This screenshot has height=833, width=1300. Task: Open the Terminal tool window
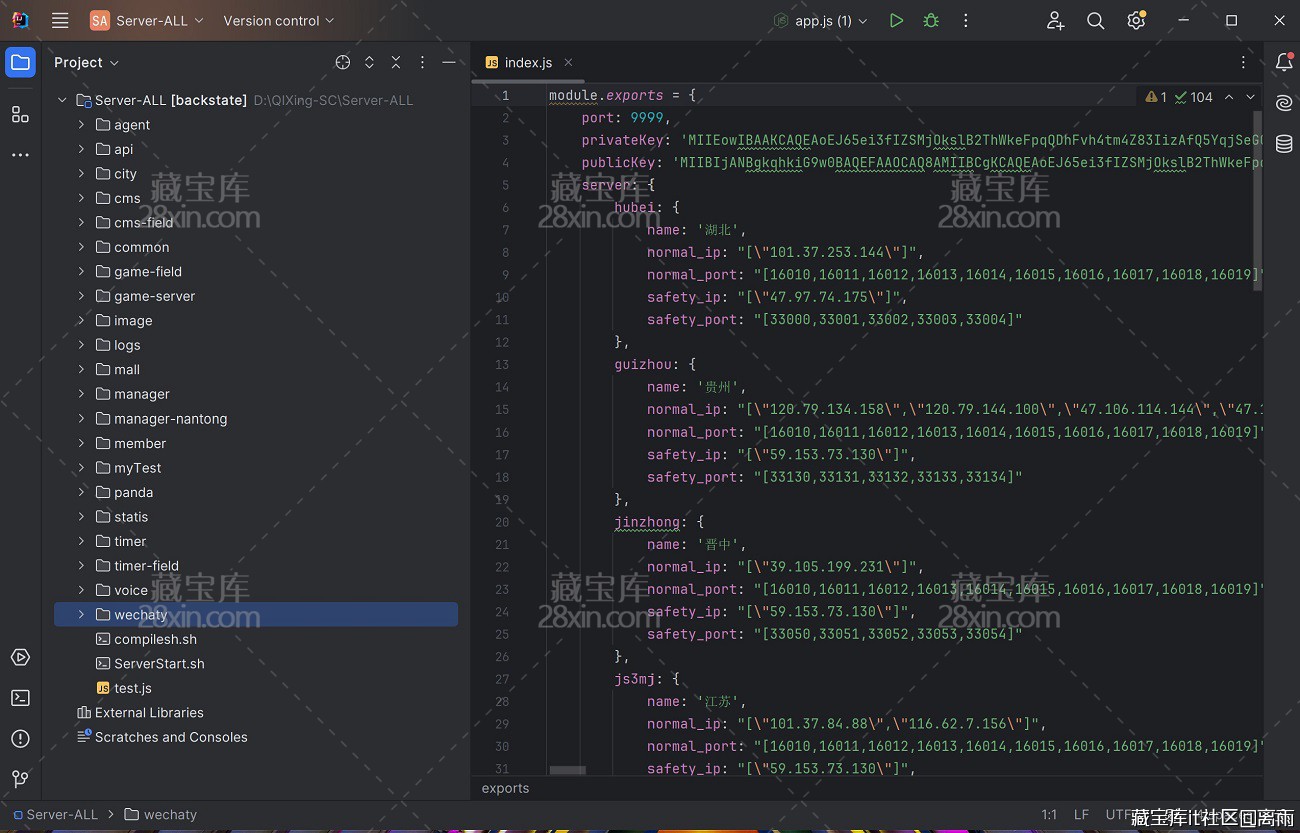point(20,698)
